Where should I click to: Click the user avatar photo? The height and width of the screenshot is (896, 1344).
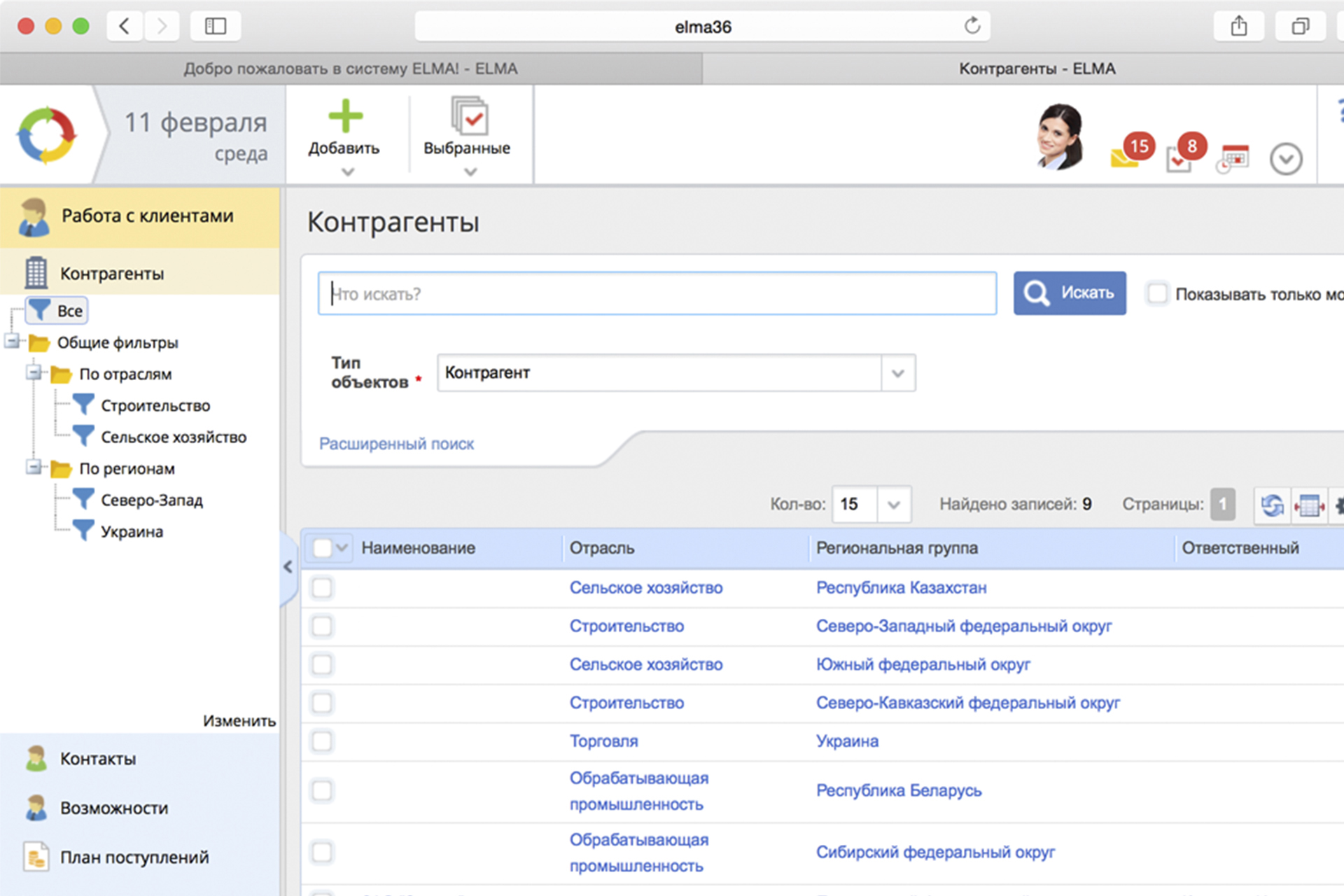point(1060,137)
